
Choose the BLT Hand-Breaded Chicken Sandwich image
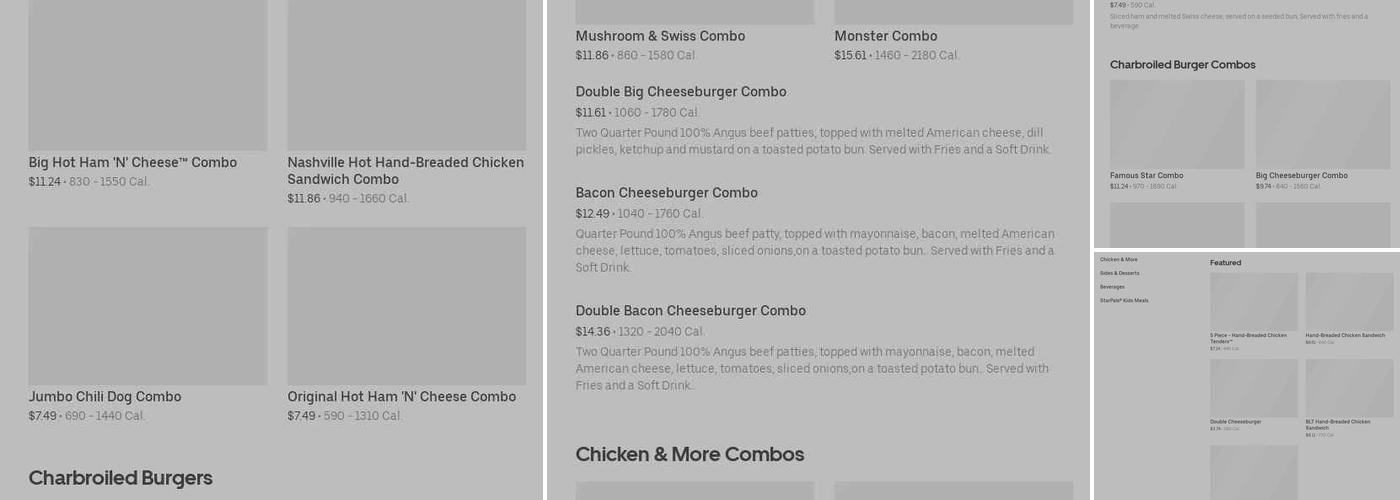(x=1349, y=388)
